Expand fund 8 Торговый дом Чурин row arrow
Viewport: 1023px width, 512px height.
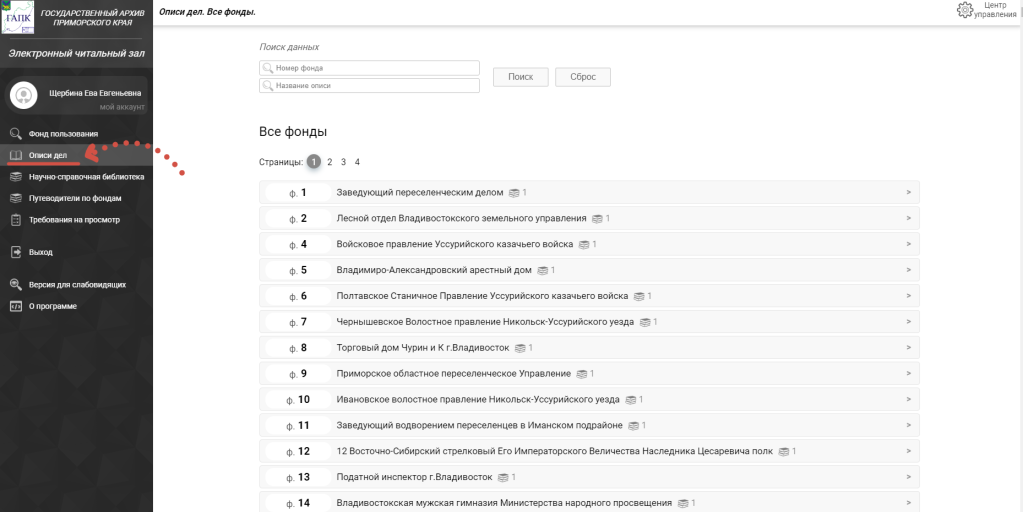pos(908,348)
